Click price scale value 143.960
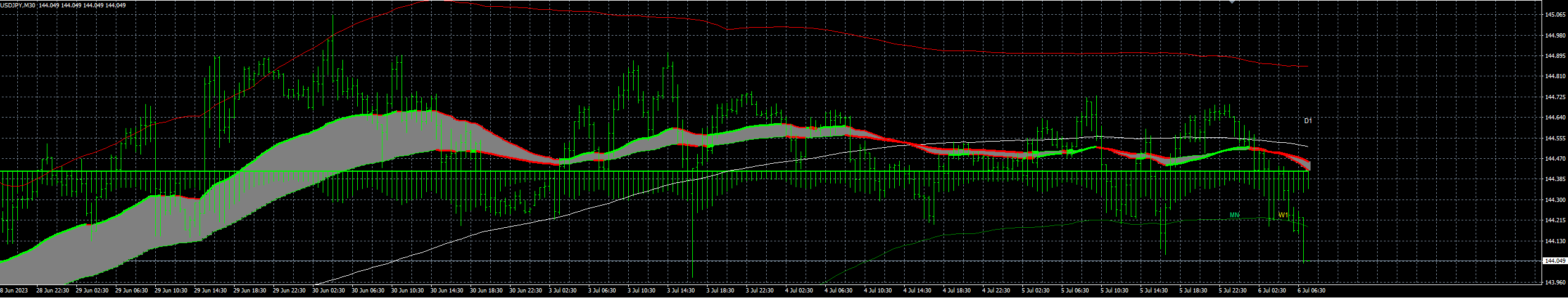This screenshot has width=1568, height=298. tap(1555, 283)
